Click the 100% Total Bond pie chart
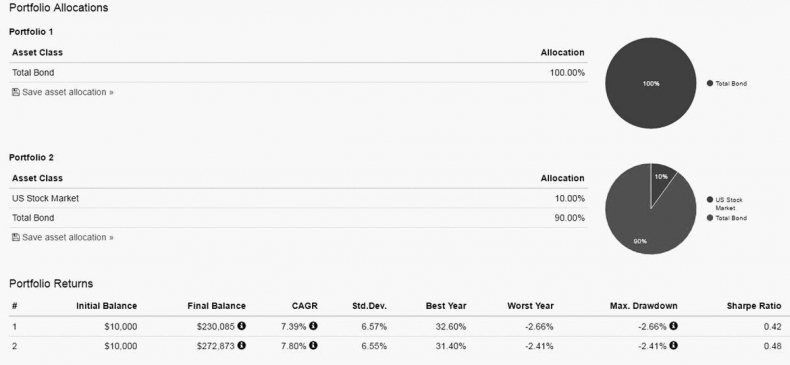The width and height of the screenshot is (790, 365). click(x=650, y=83)
